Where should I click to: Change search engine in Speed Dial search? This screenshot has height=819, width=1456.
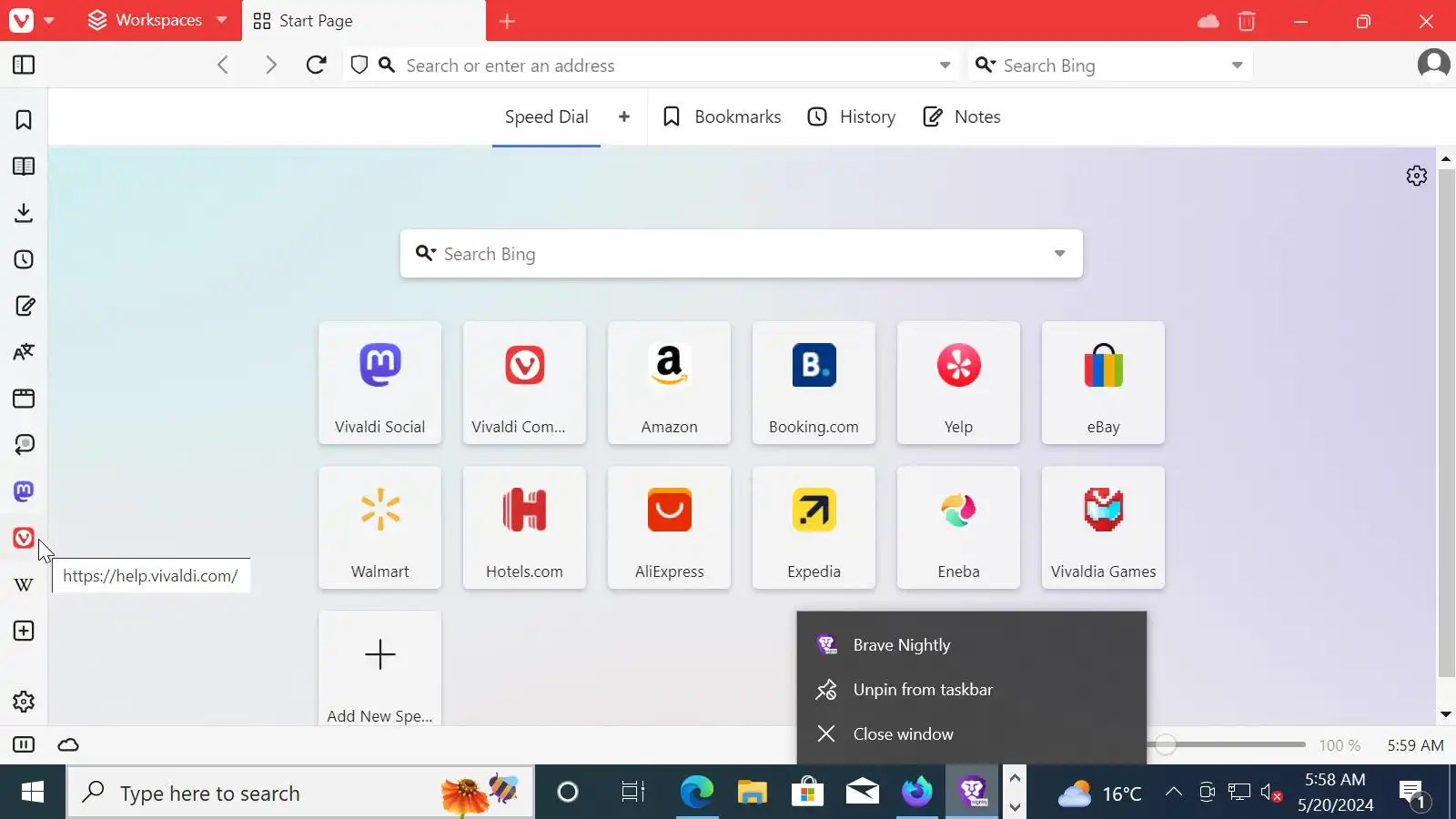pos(425,253)
